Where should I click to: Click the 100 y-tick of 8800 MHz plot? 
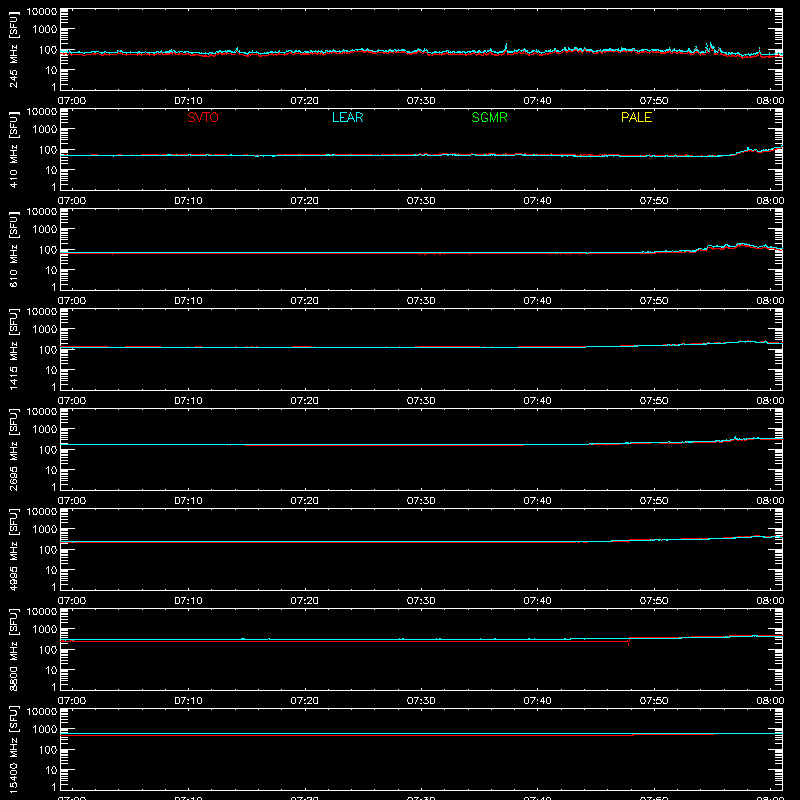tap(48, 650)
